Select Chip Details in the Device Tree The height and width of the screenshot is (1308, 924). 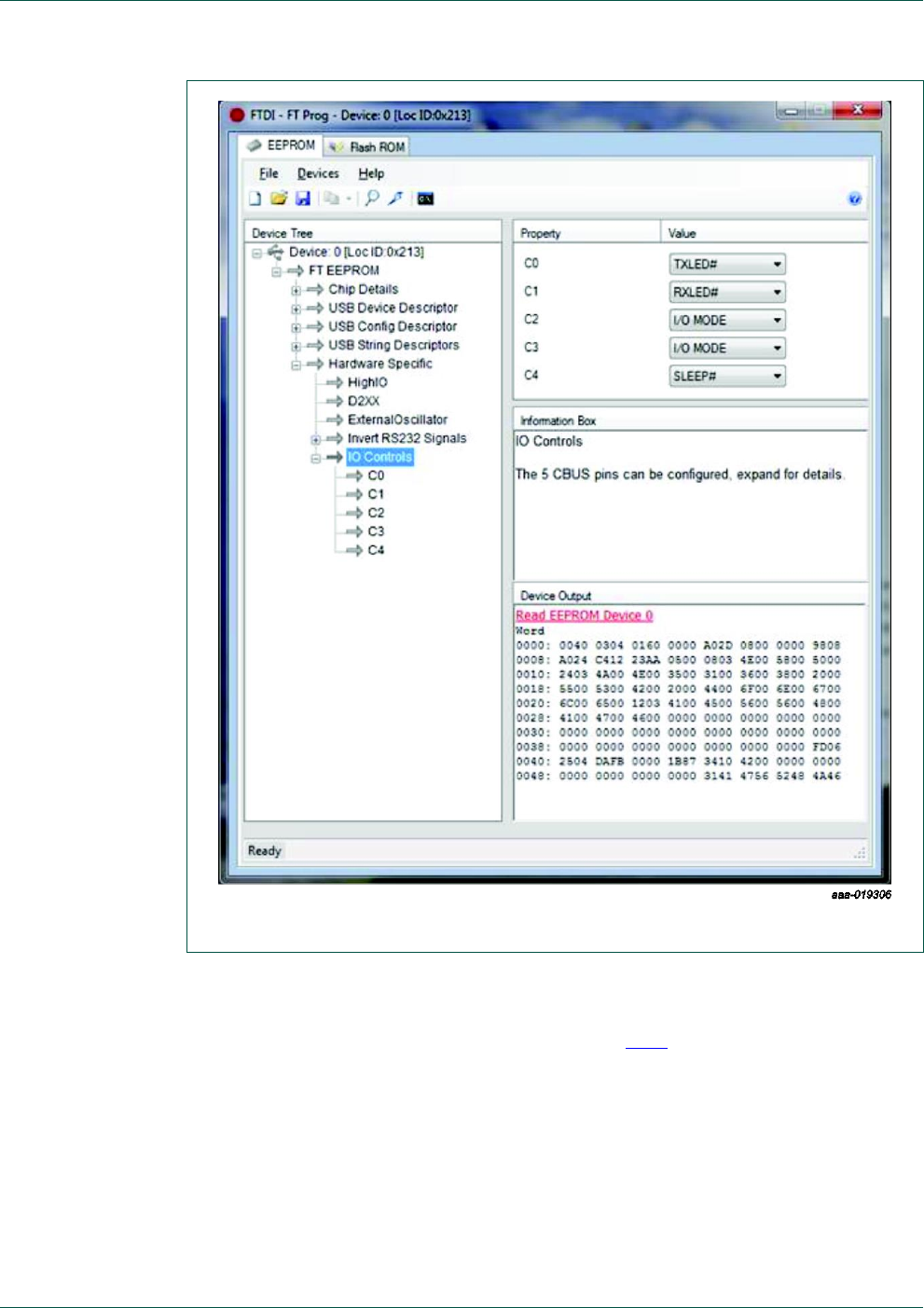click(363, 289)
